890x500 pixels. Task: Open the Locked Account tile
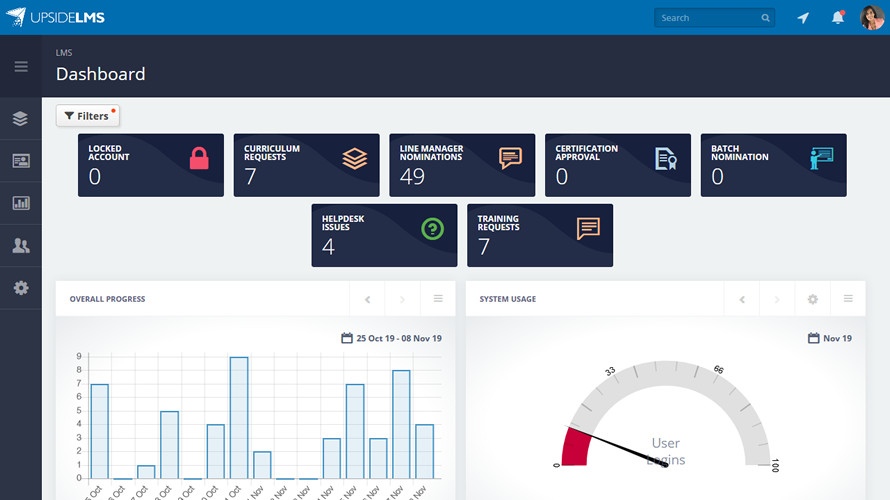151,165
